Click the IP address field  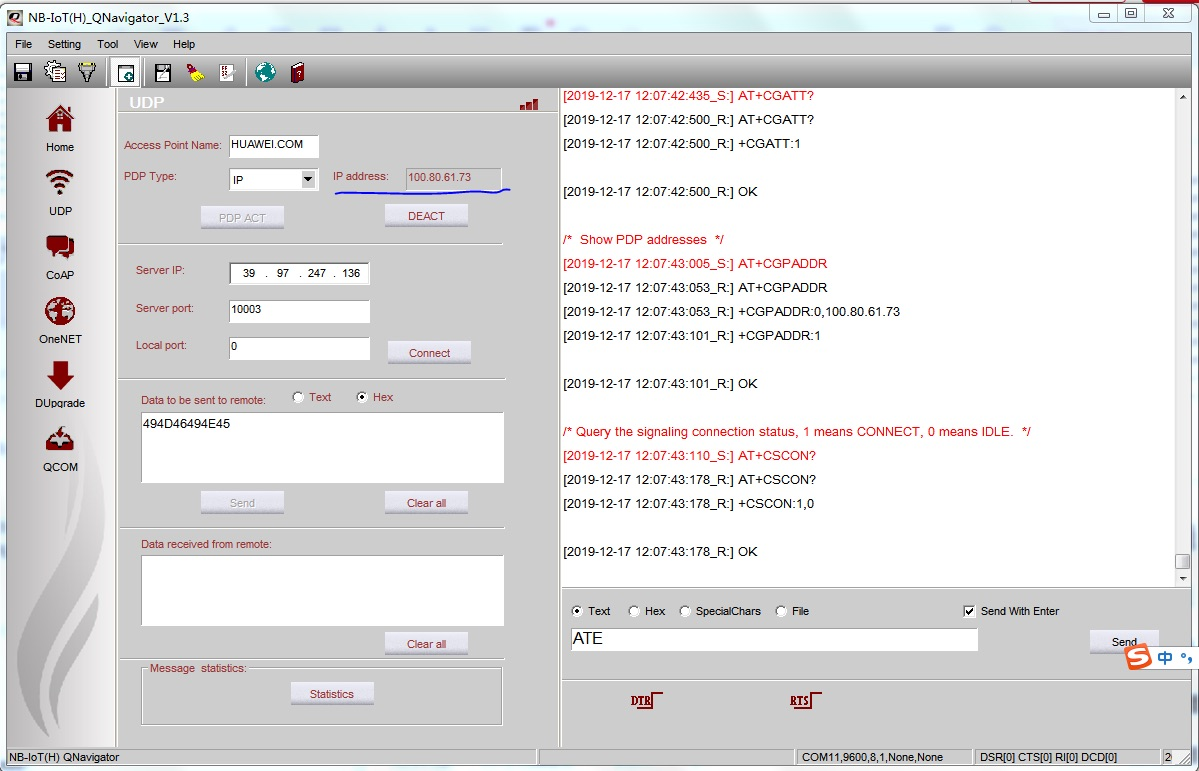coord(454,177)
